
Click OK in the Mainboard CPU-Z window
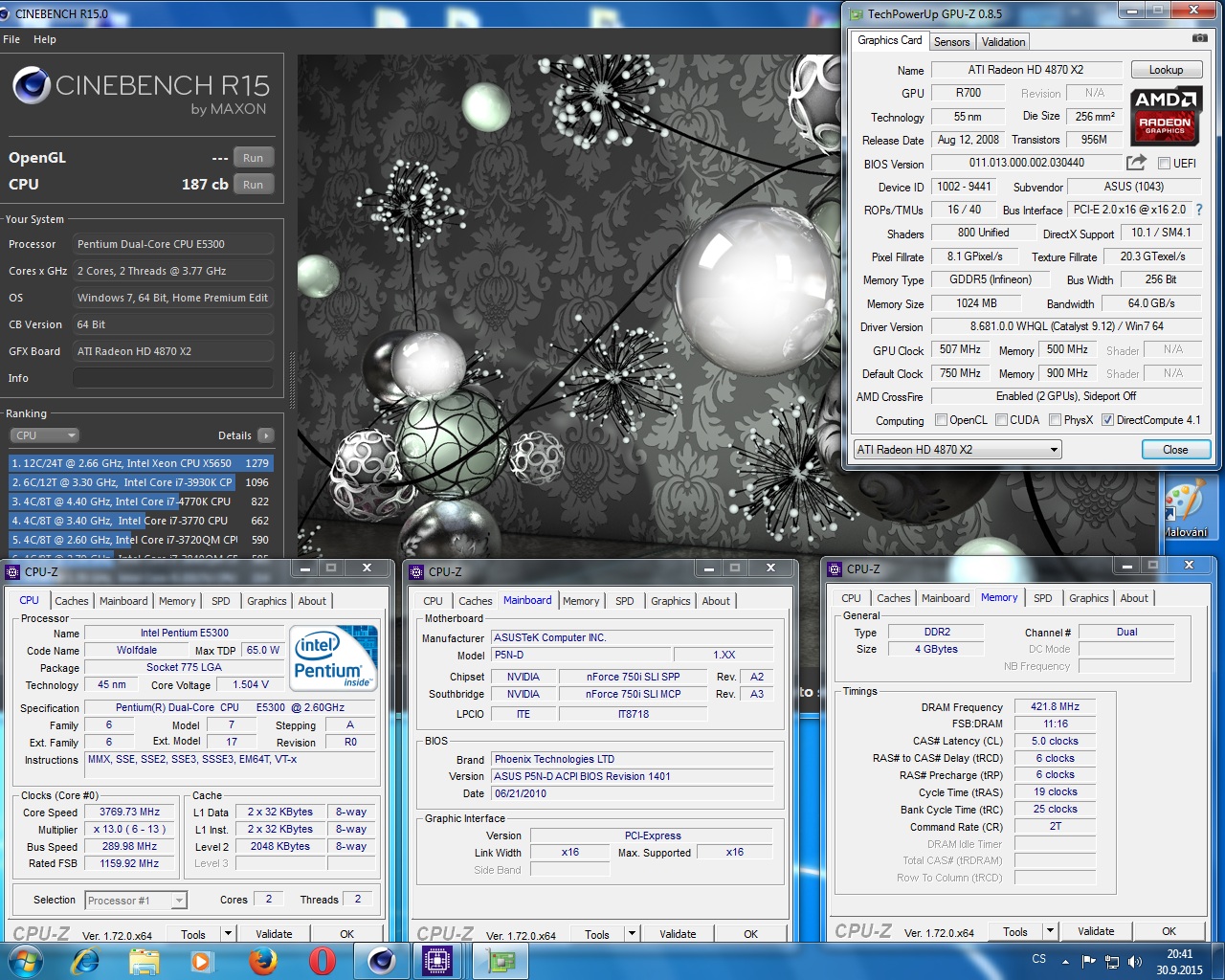click(x=750, y=934)
